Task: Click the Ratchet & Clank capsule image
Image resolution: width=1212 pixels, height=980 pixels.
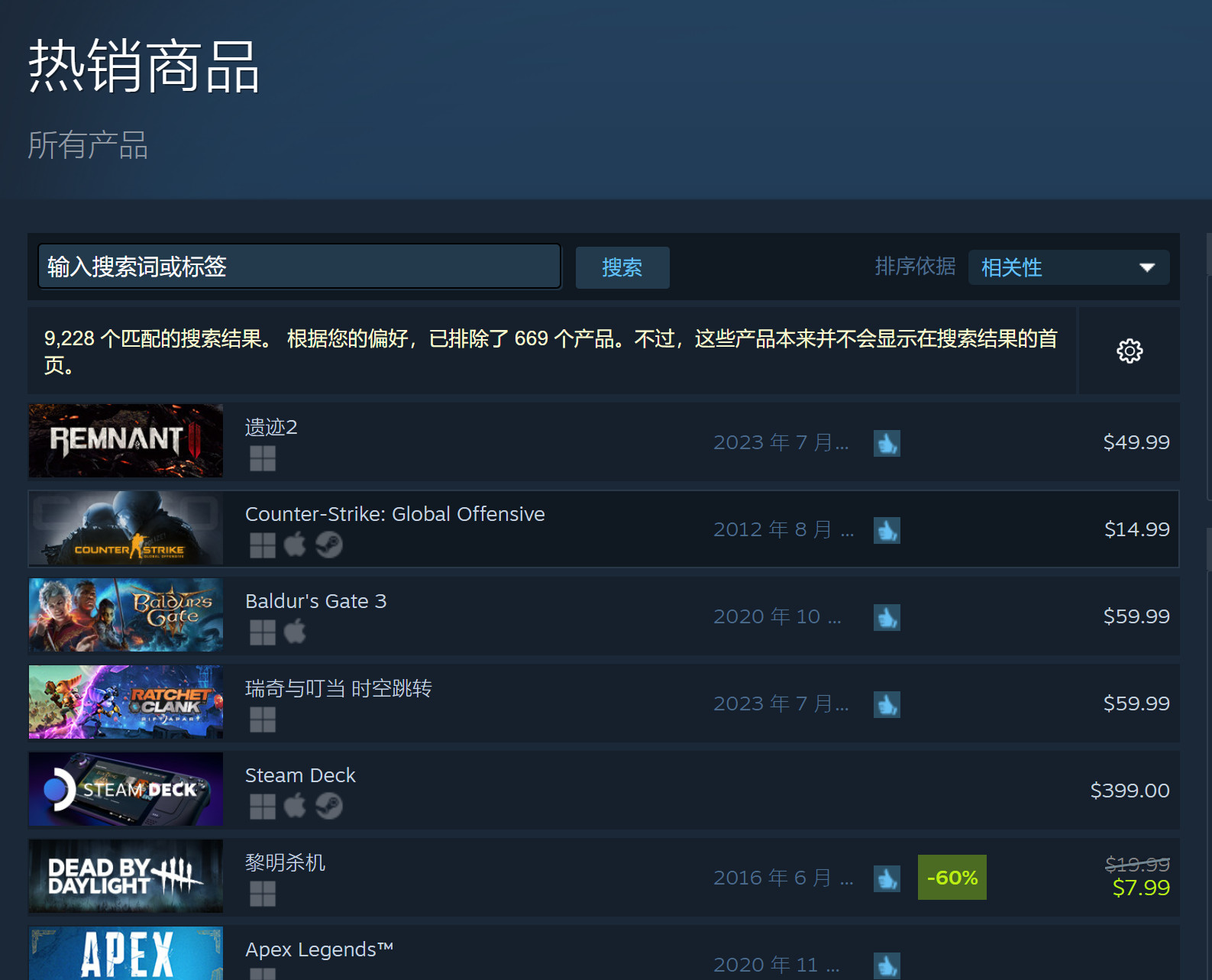Action: 126,702
